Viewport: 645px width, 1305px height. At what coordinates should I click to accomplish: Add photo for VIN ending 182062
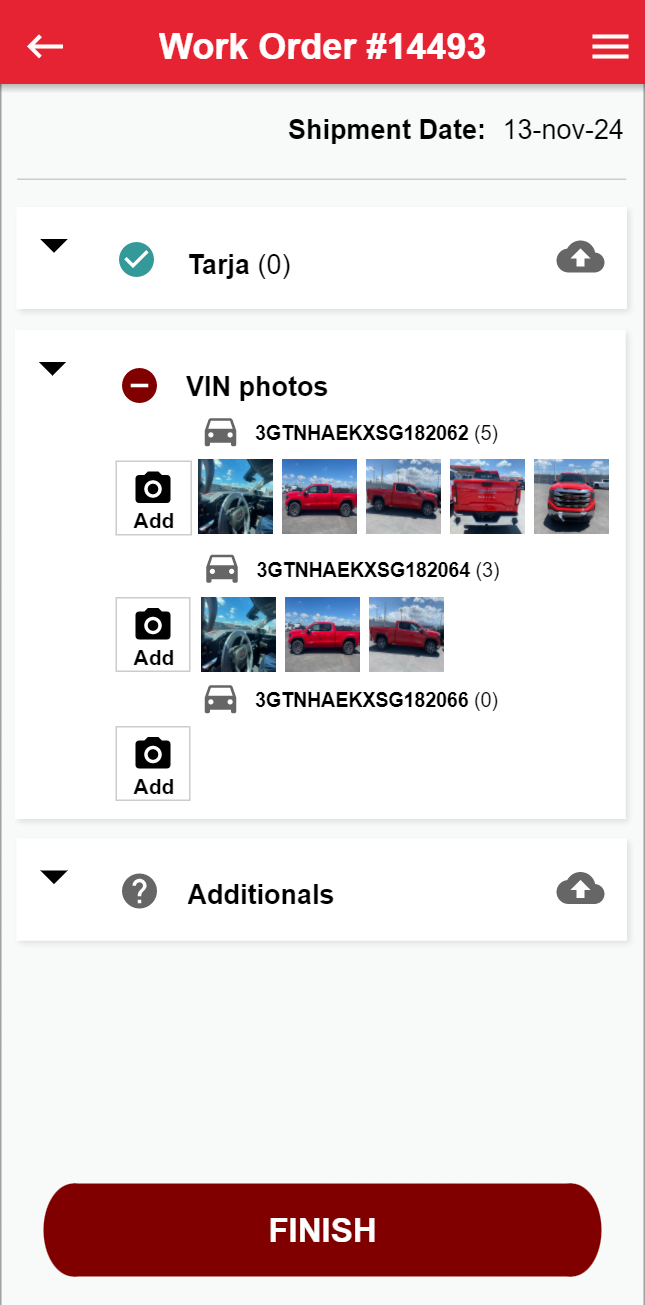(153, 498)
